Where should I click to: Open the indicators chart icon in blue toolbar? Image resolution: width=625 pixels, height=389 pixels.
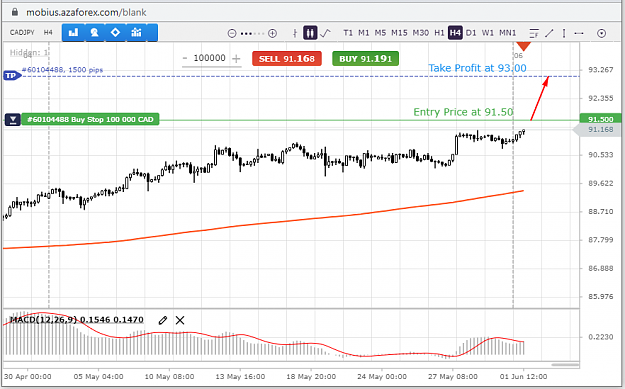pyautogui.click(x=136, y=33)
